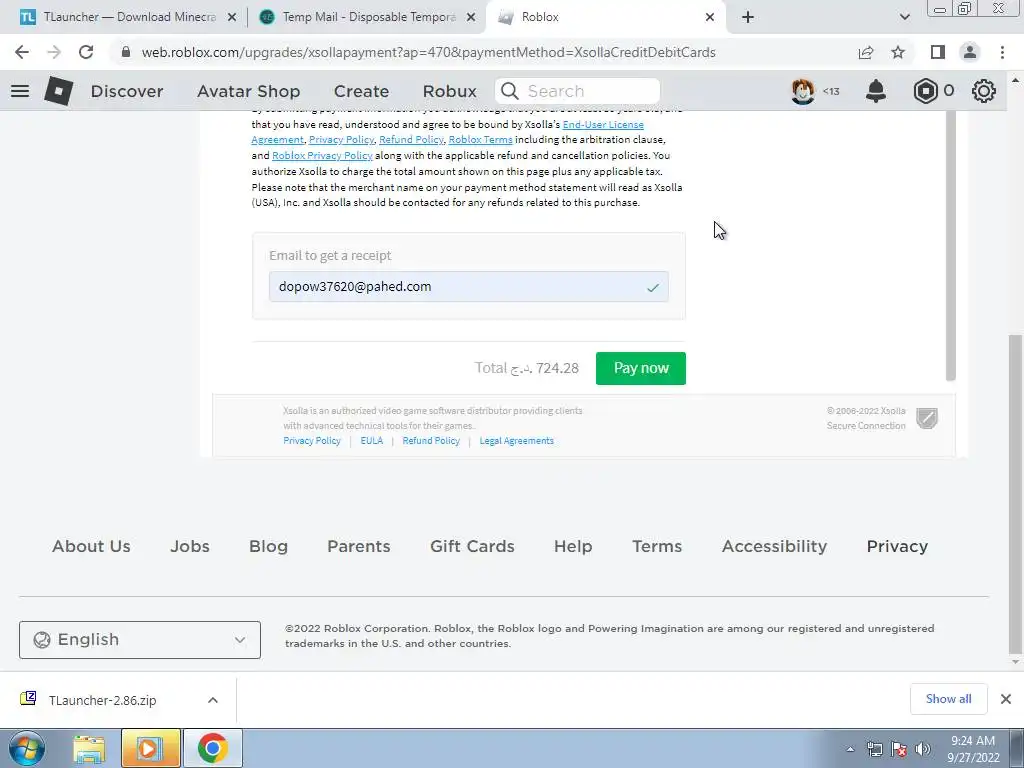Open the Robux menu item
The height and width of the screenshot is (768, 1024).
point(449,91)
